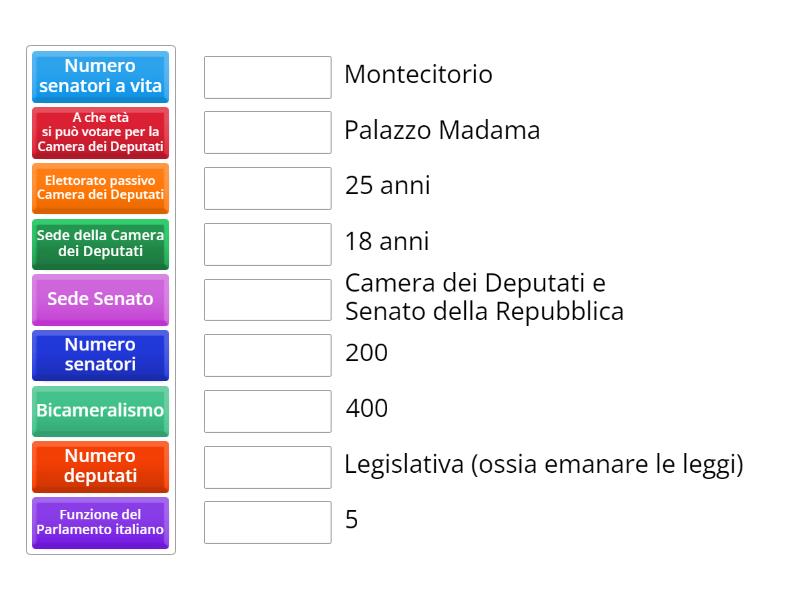Screen dimensions: 800x600
Task: Click the answer slot next to '200'
Action: pyautogui.click(x=267, y=354)
